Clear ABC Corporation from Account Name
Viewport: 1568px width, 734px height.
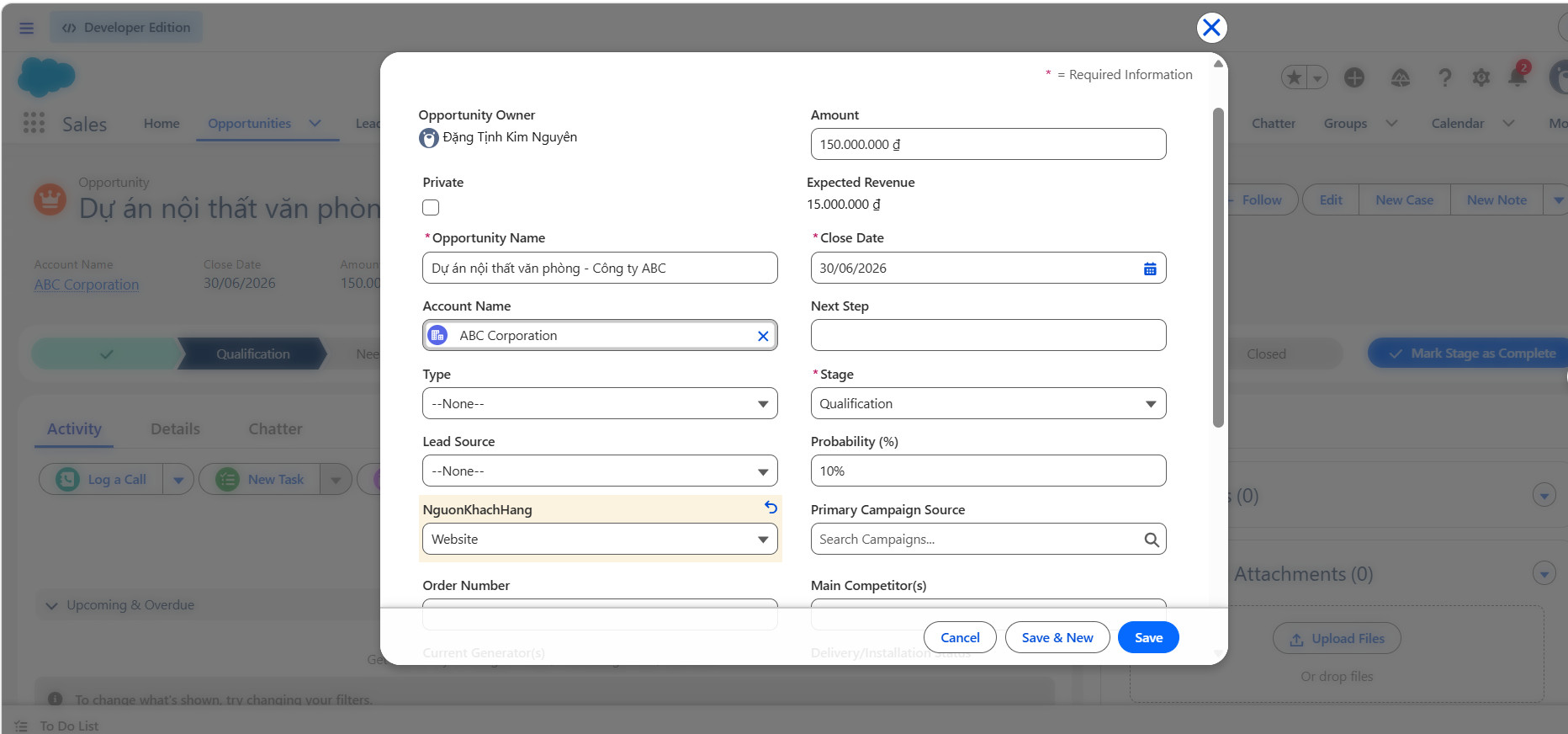pyautogui.click(x=763, y=336)
